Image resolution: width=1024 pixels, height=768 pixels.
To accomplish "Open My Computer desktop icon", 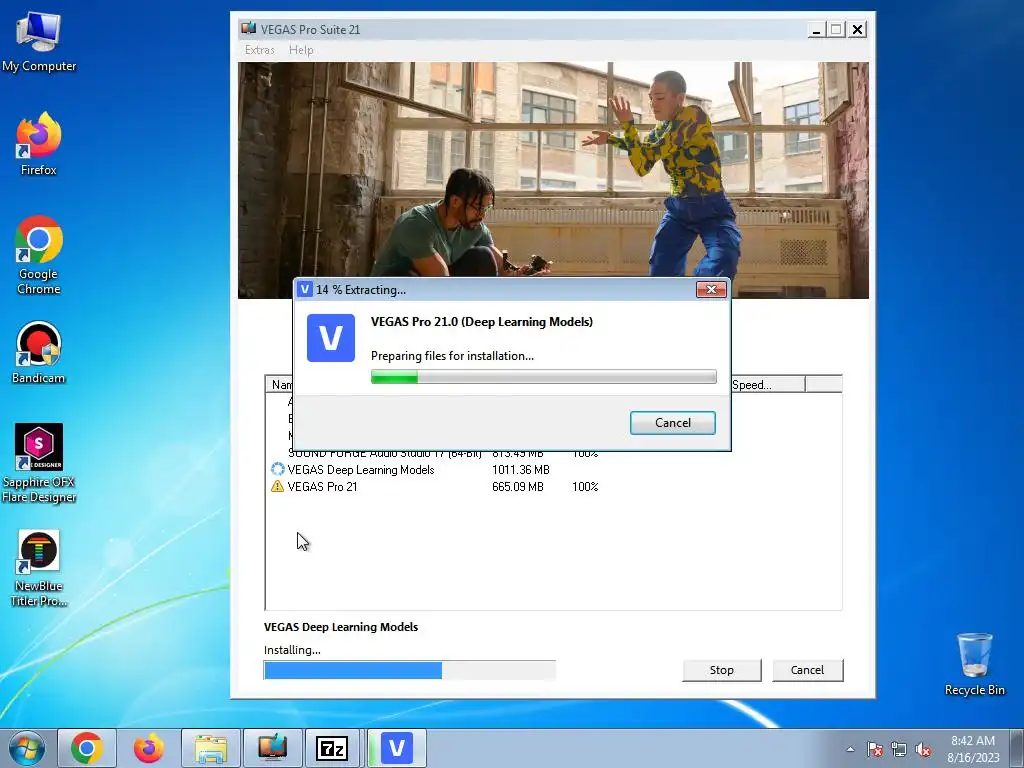I will tap(39, 41).
